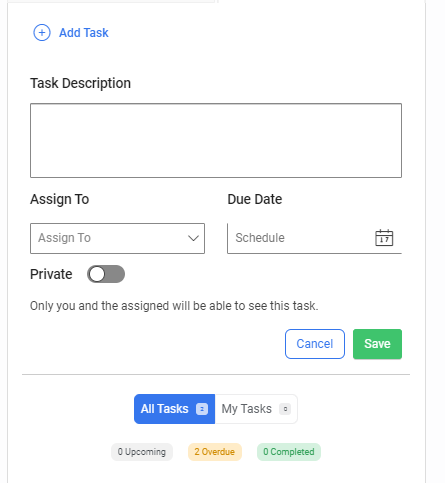The image size is (445, 483).
Task: Click the Task Description heading label
Action: pyautogui.click(x=80, y=83)
